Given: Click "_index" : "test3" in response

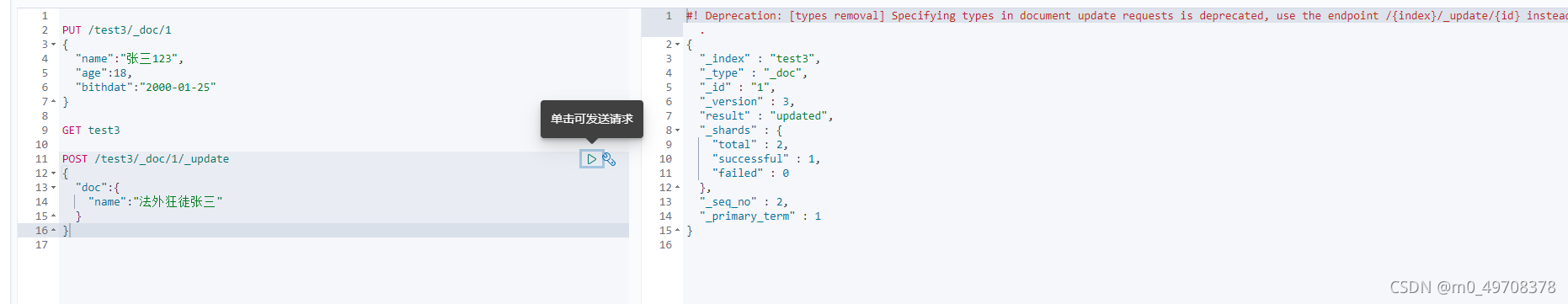Looking at the screenshot, I should [x=760, y=59].
